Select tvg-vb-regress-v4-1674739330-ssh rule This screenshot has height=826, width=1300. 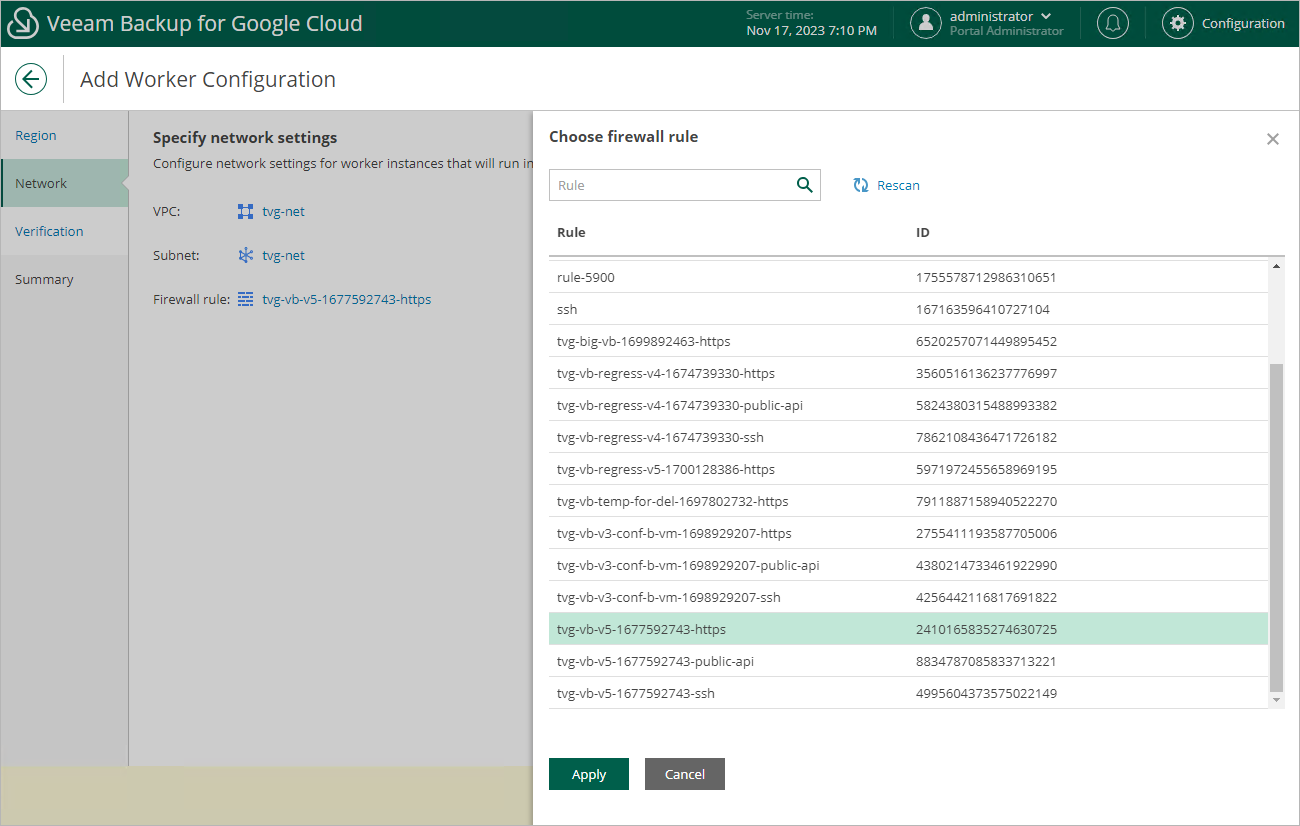pyautogui.click(x=908, y=437)
